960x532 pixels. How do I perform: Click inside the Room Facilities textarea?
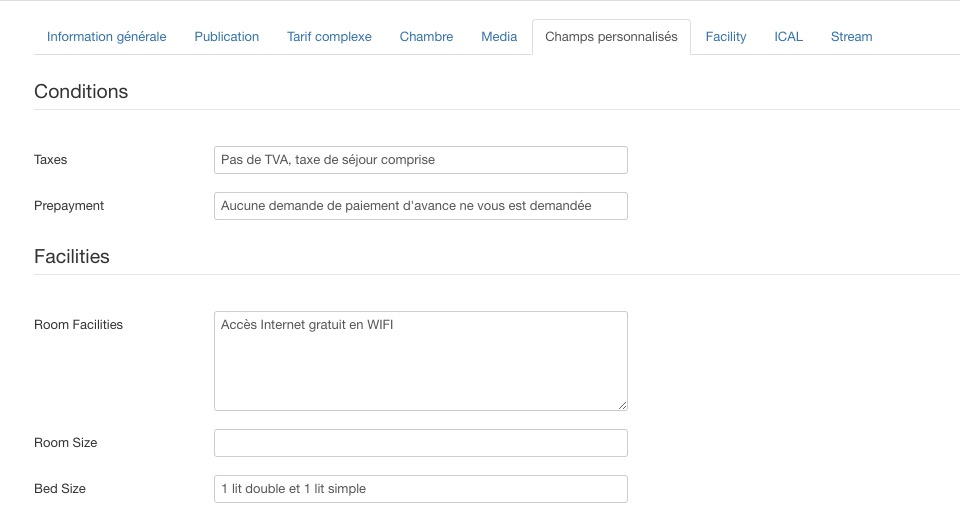[x=420, y=360]
